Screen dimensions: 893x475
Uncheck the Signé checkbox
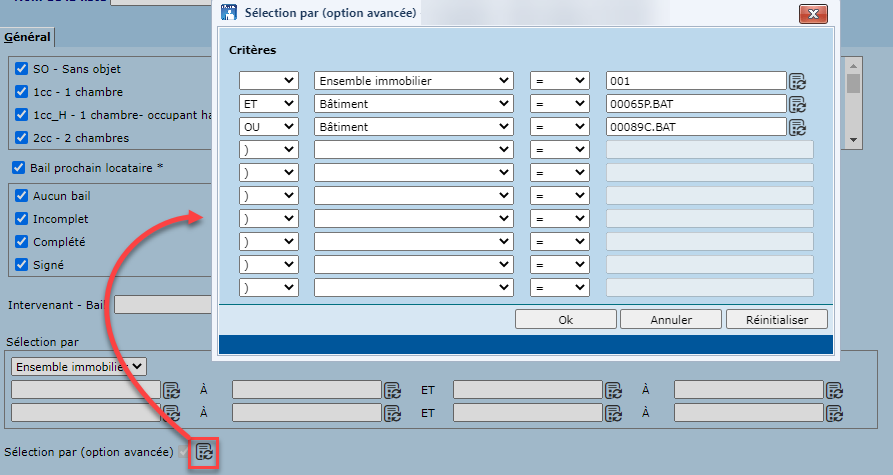click(22, 265)
